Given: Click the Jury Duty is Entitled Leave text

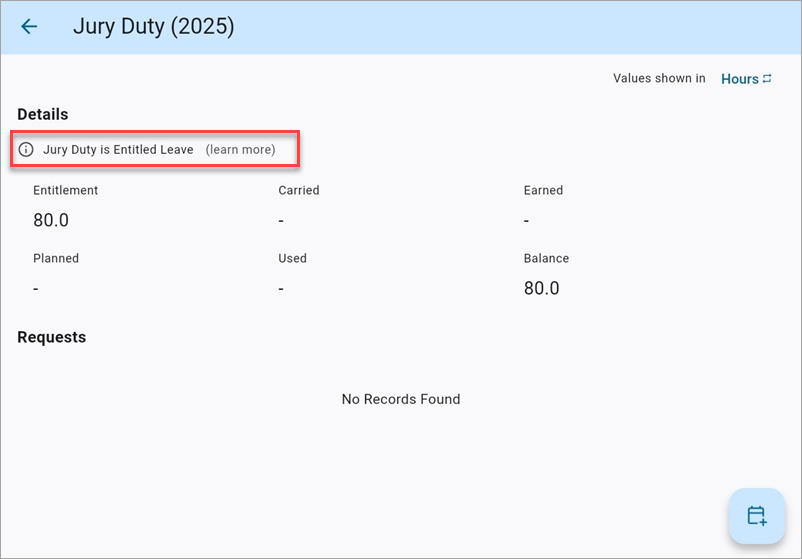Looking at the screenshot, I should tap(118, 150).
